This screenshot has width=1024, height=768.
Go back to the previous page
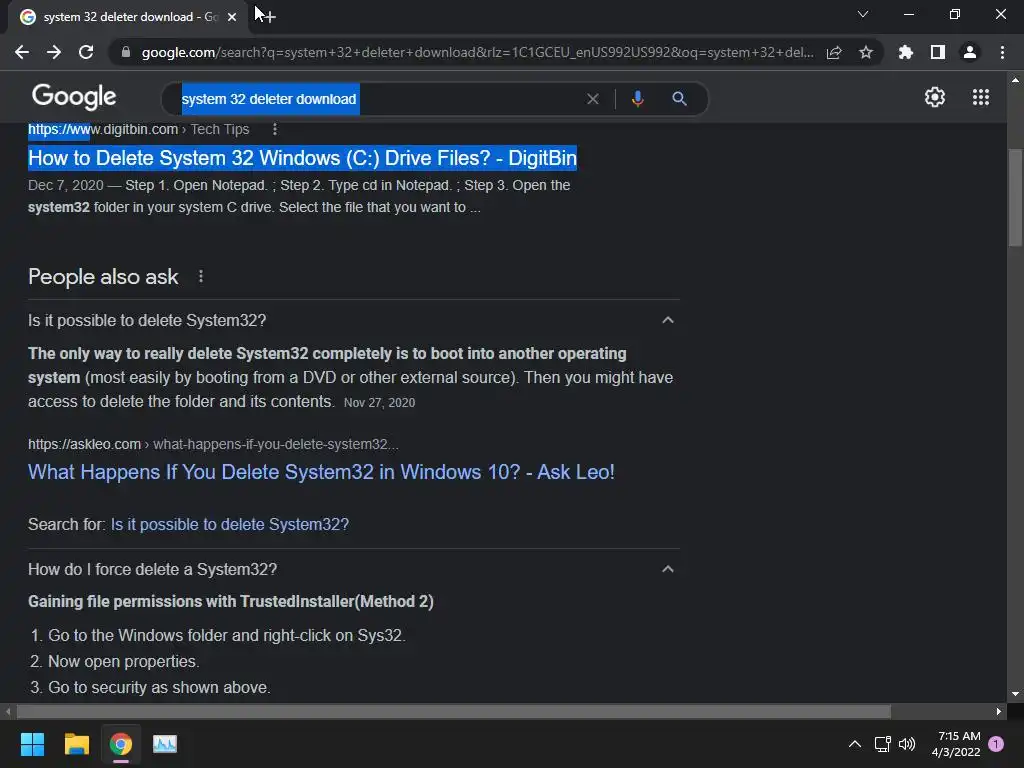[x=22, y=52]
